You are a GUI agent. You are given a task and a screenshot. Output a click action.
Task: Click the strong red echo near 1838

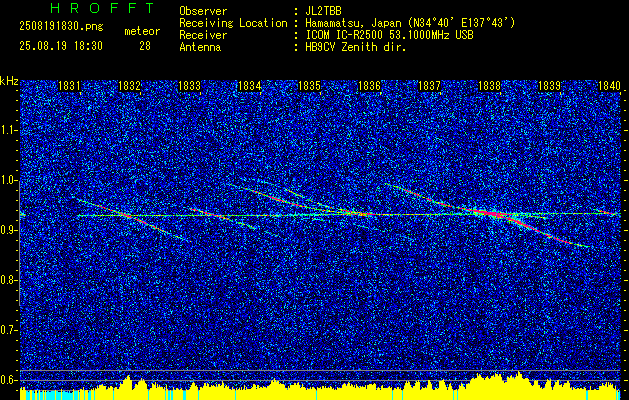click(x=494, y=213)
